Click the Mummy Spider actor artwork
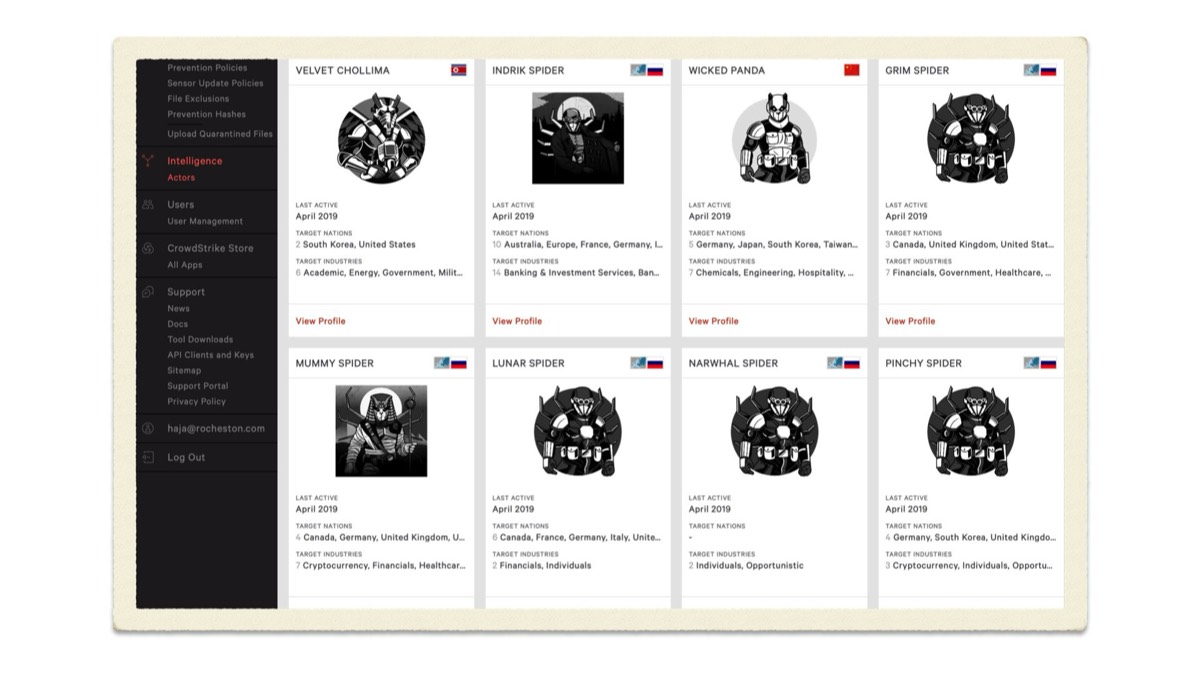Screen dimensions: 1200x674 pos(381,431)
